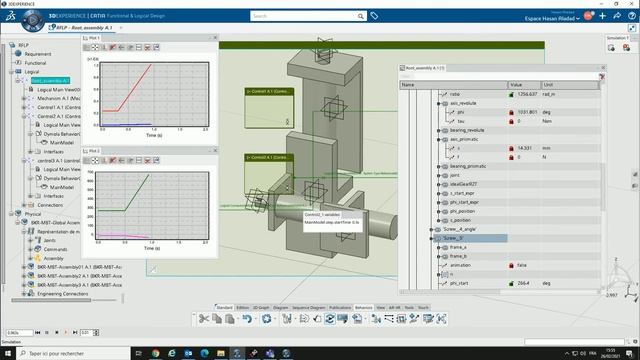Click the tag icon beside search box
640x360 pixels.
click(x=374, y=16)
